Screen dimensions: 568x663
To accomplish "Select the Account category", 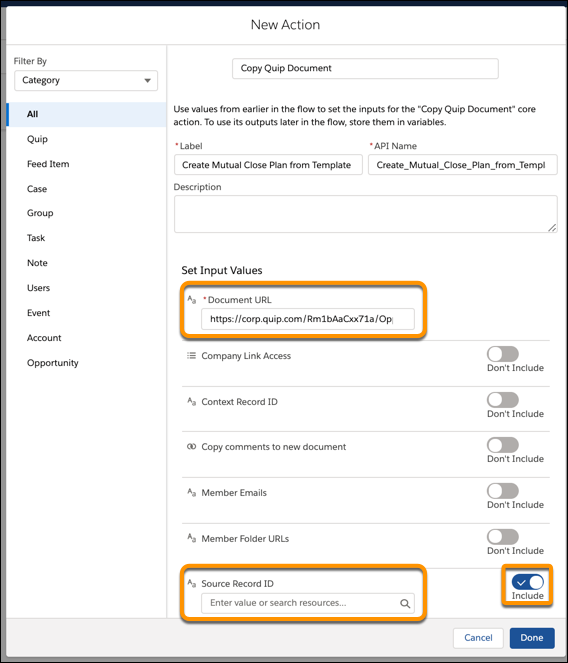I will (44, 338).
